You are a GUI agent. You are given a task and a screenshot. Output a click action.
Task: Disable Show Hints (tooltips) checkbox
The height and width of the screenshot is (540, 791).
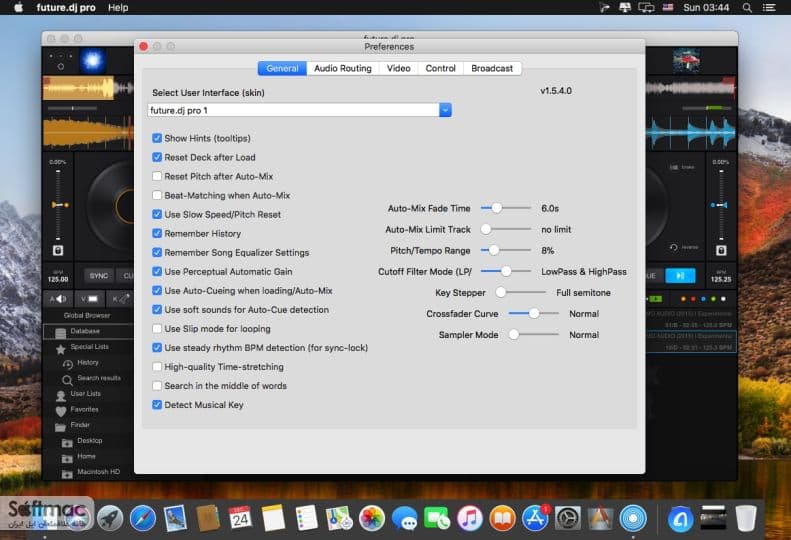pyautogui.click(x=157, y=138)
